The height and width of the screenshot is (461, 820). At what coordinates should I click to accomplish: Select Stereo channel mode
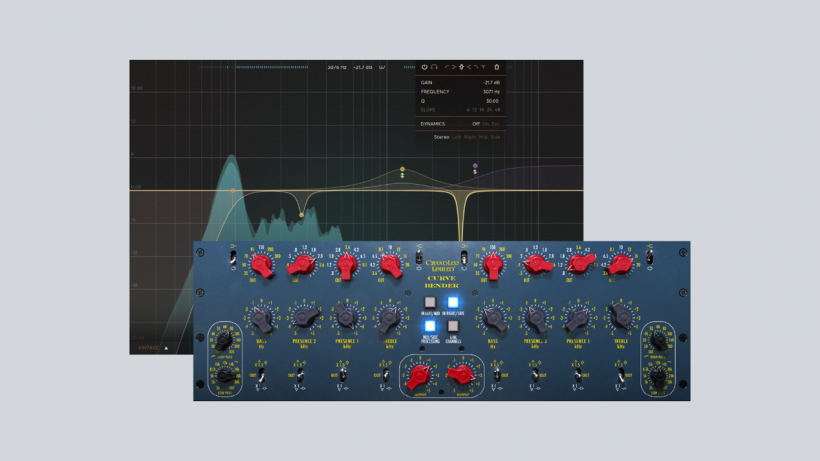[441, 137]
